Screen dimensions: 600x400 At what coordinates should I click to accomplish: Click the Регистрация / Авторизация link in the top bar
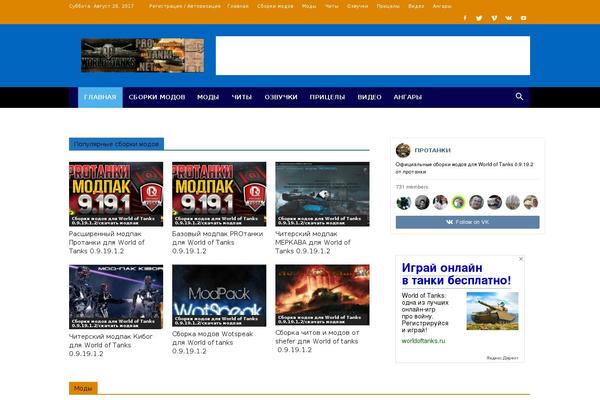pos(185,6)
